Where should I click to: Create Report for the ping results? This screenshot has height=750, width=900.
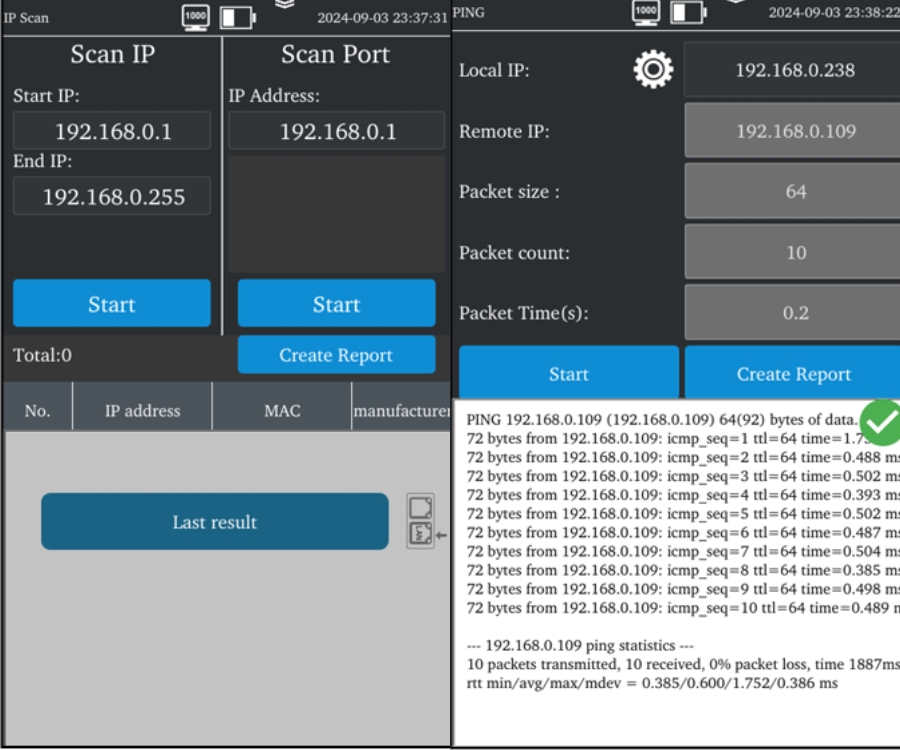(x=793, y=374)
